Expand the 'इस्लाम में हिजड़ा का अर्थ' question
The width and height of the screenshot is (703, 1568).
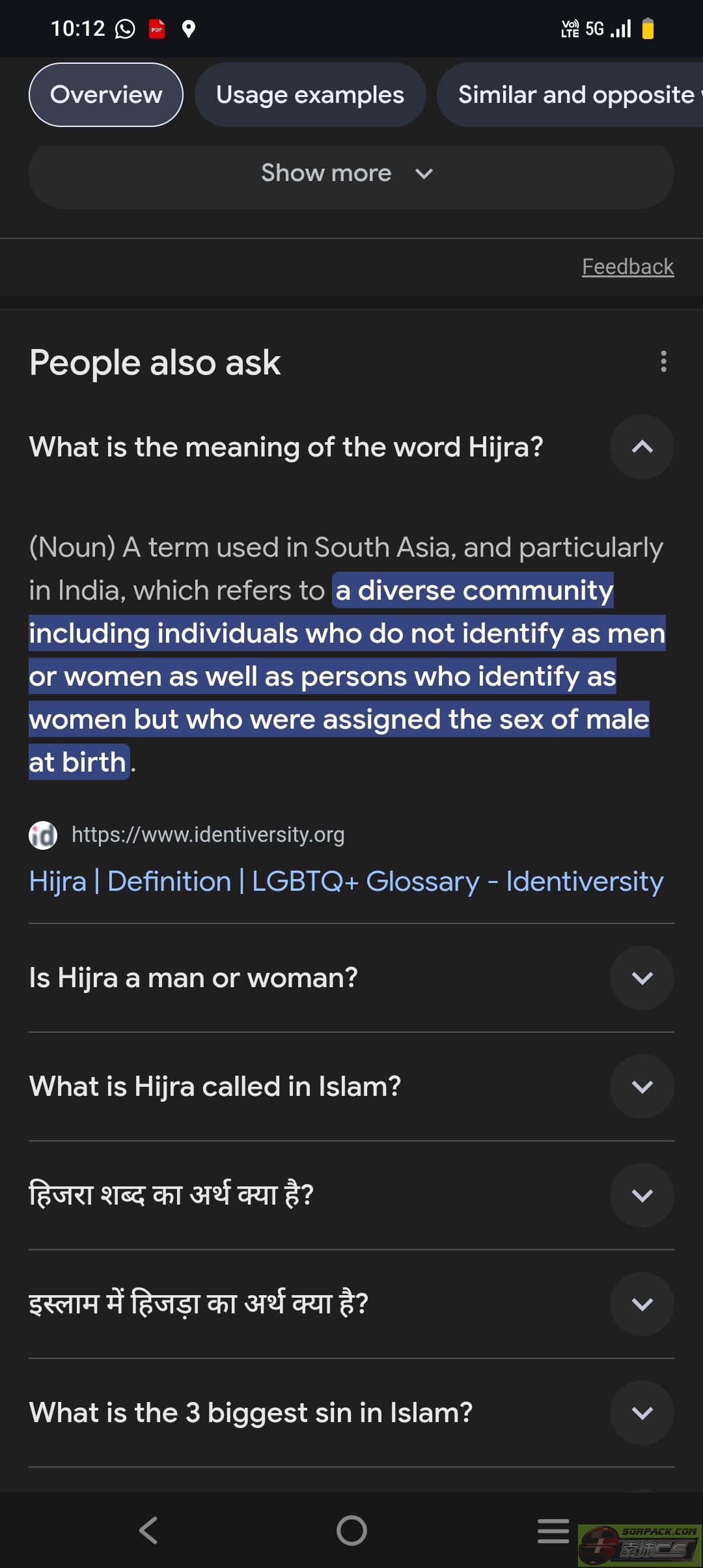(642, 1304)
